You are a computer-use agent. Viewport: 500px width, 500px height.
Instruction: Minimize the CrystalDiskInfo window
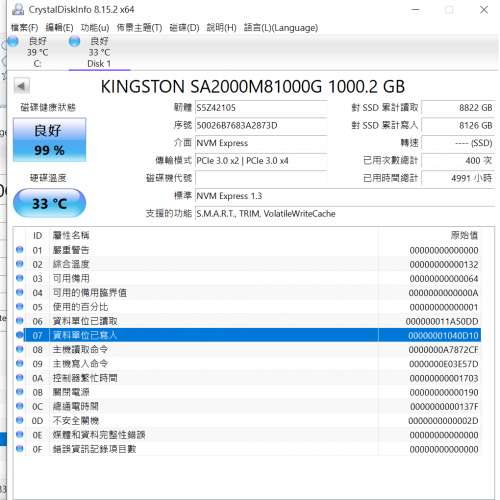pos(415,10)
